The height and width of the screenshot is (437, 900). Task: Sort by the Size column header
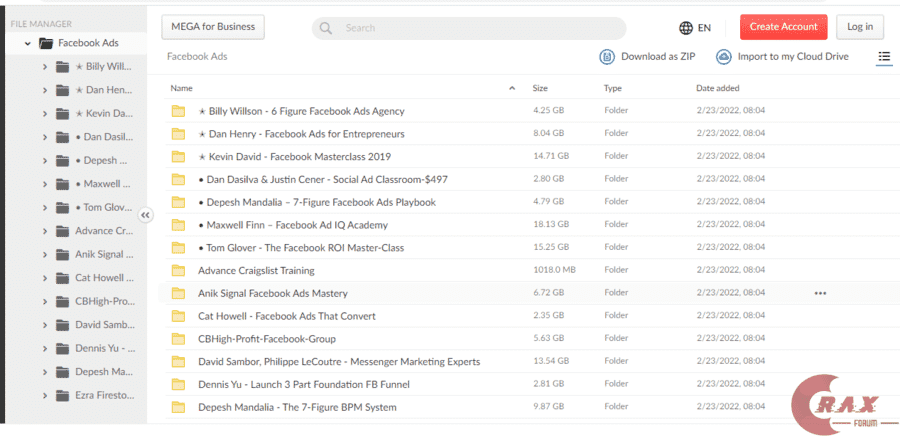pos(540,88)
